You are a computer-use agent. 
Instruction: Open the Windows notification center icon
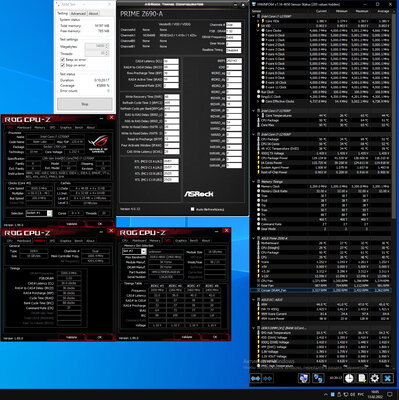pos(391,394)
